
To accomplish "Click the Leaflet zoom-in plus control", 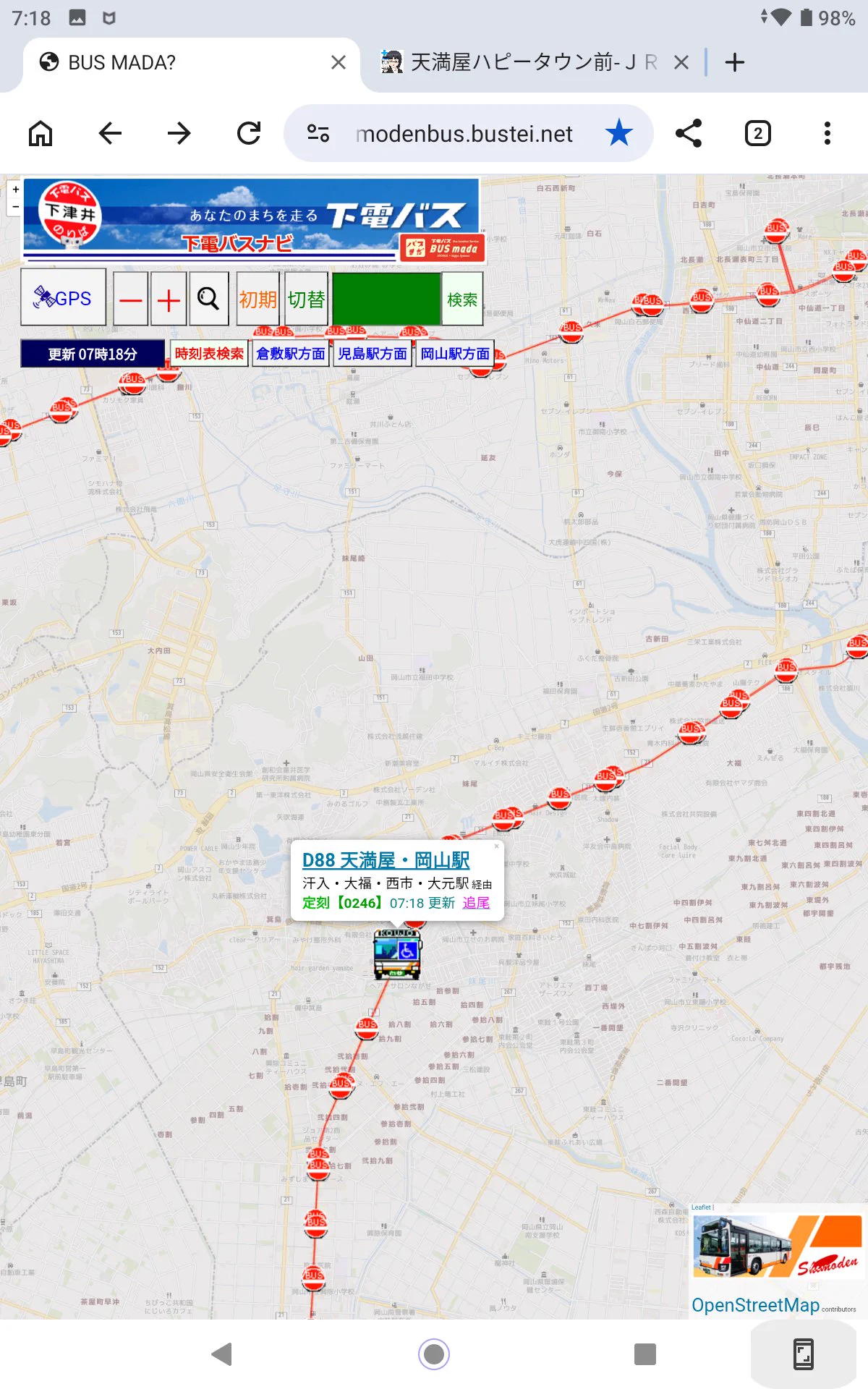I will (15, 190).
